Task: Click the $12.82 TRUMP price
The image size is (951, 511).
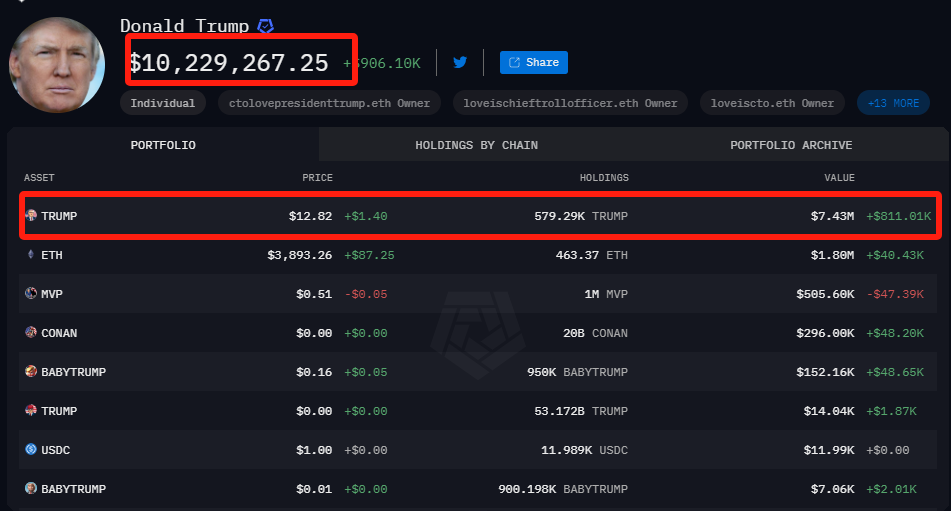Action: [311, 216]
